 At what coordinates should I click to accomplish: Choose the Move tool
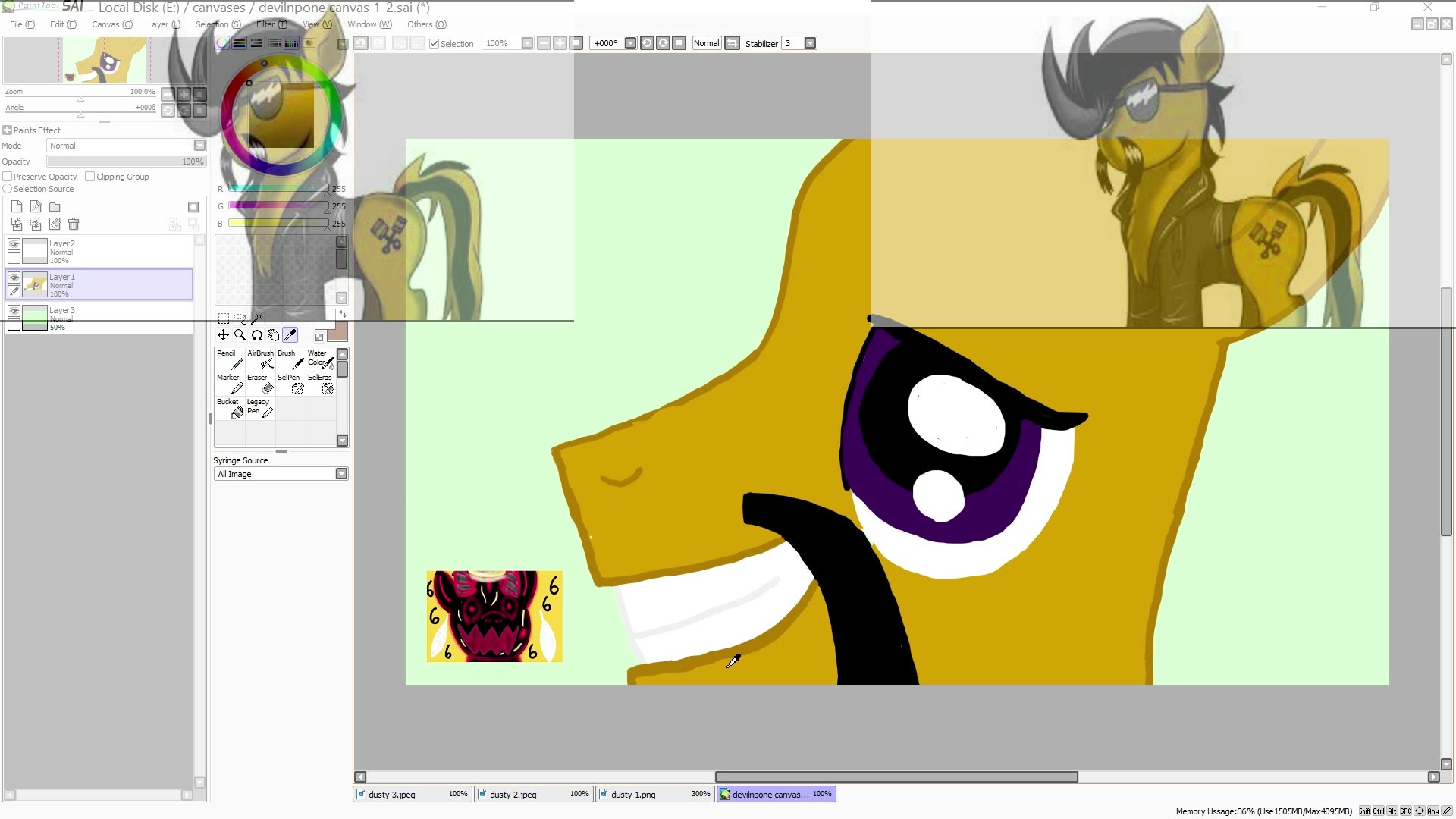click(x=223, y=335)
